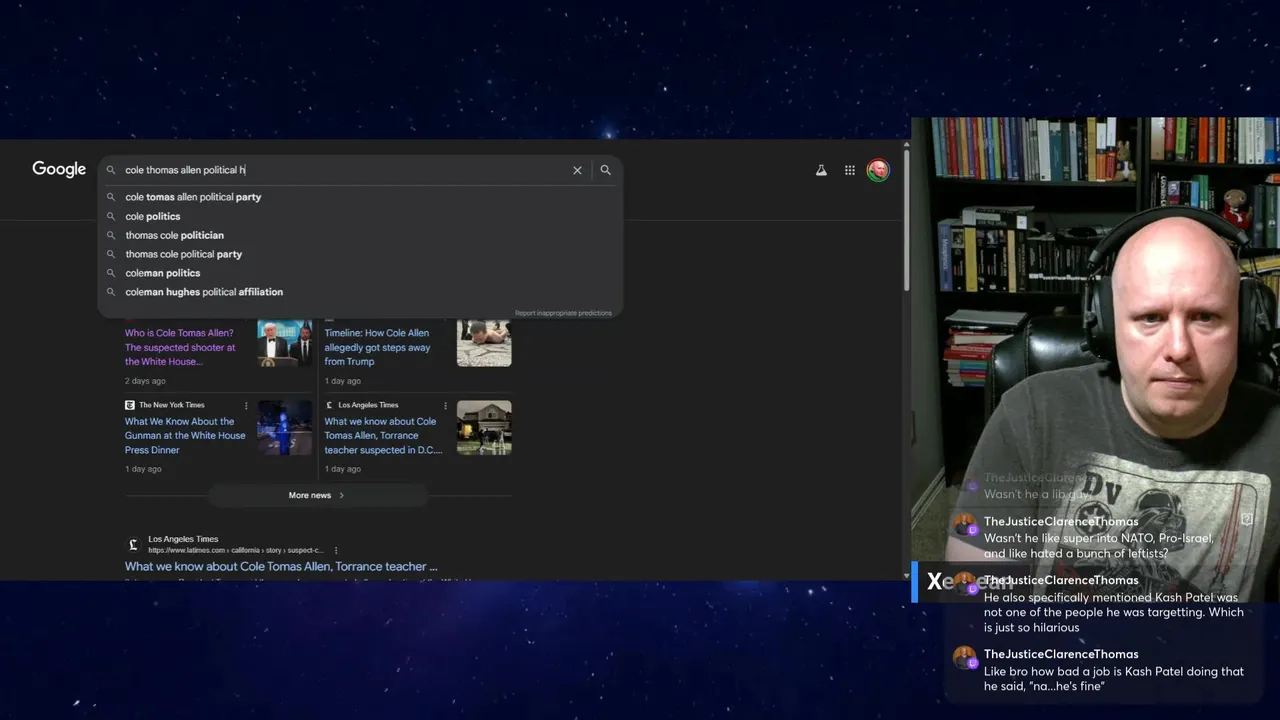Clear the search box with the X icon

tap(577, 170)
